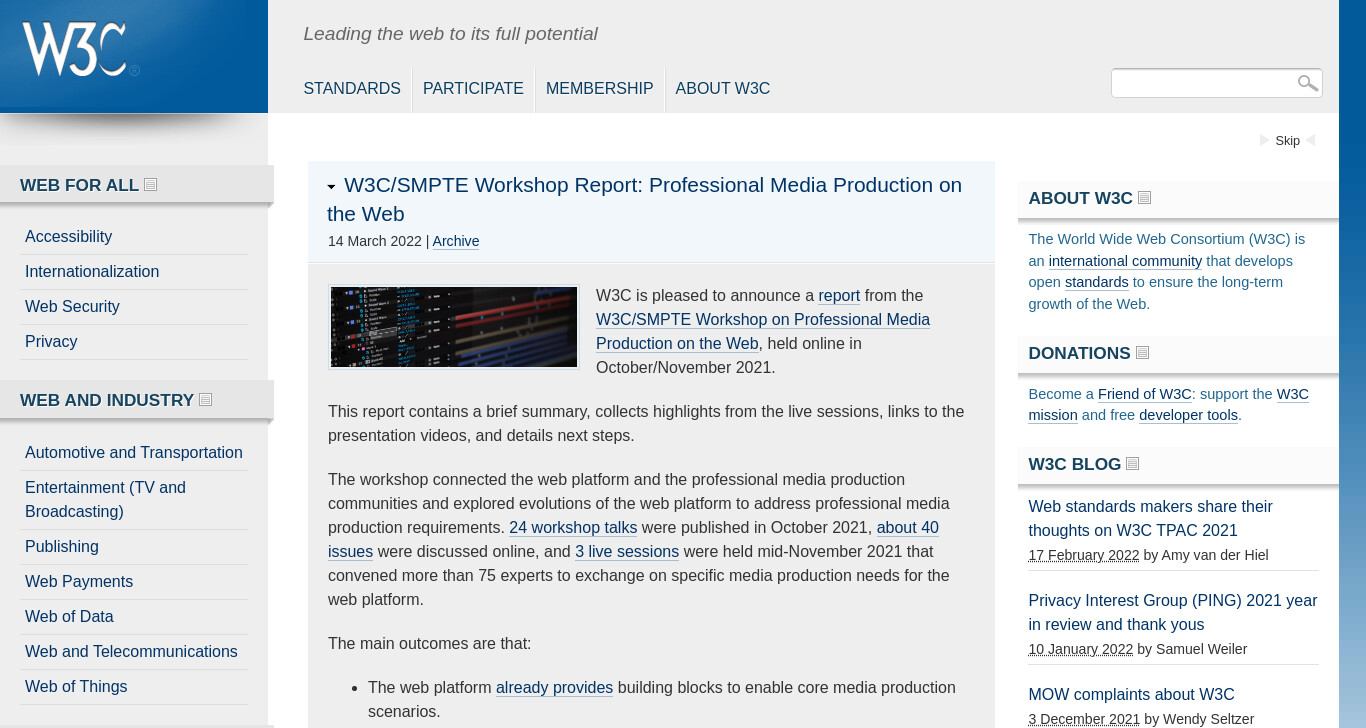Click the left arrow before Skip

(x=1264, y=140)
